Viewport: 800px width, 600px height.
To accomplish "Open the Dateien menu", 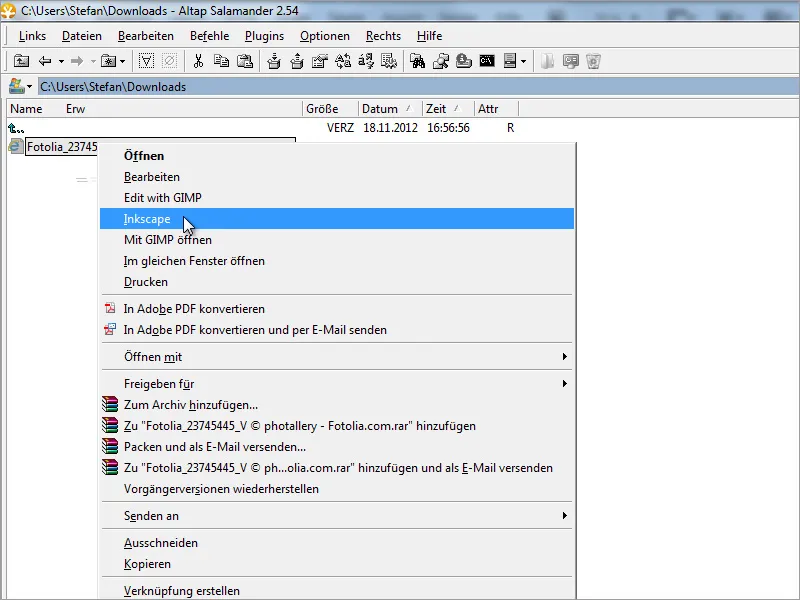I will [x=82, y=36].
